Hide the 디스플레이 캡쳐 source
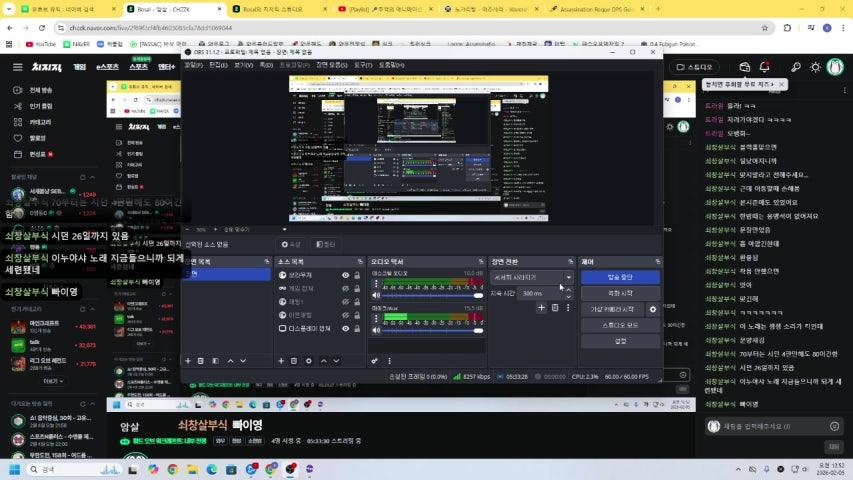Screen dimensions: 853x480 [346, 328]
